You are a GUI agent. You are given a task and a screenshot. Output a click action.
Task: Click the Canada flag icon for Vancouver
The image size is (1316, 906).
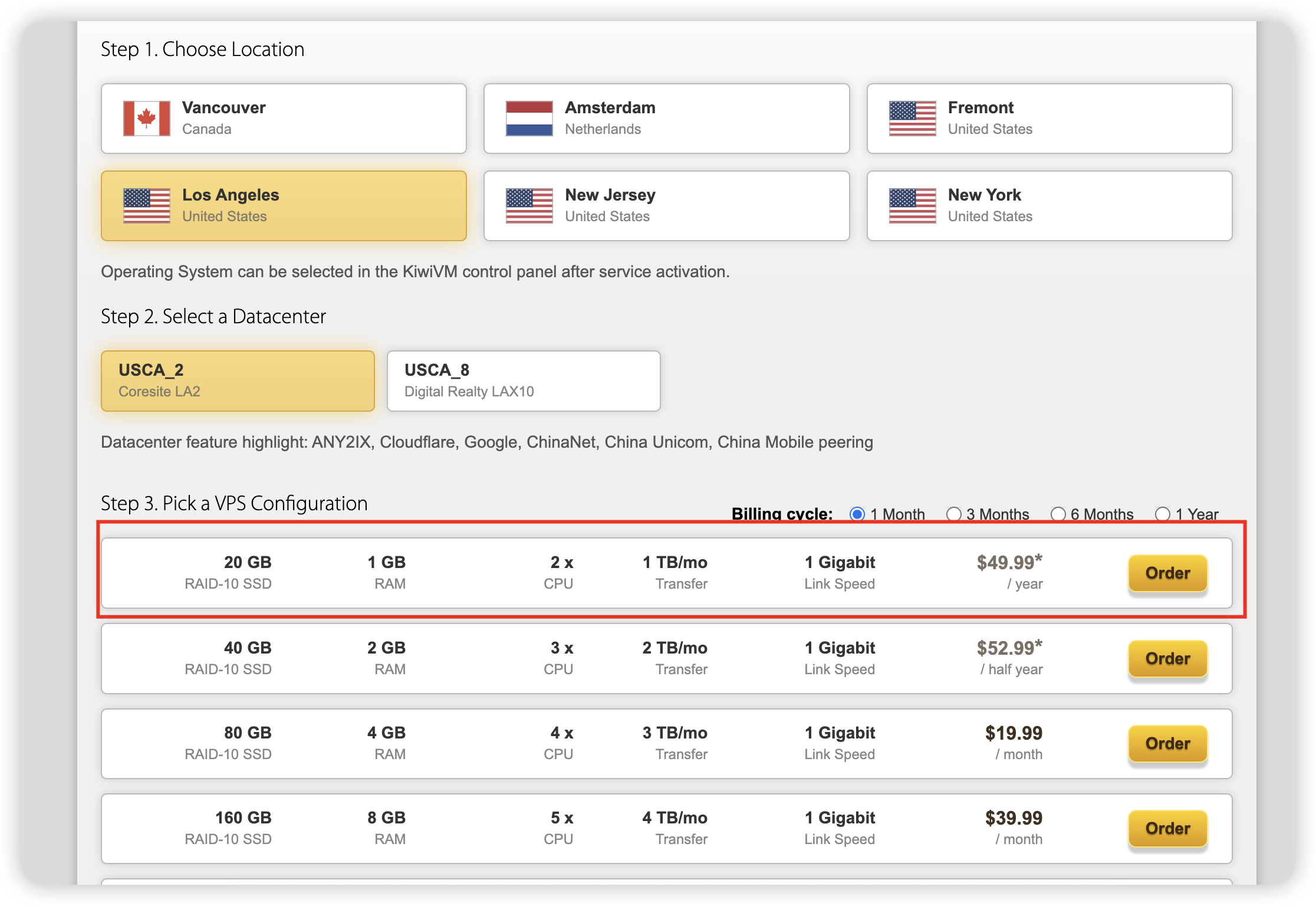[x=146, y=119]
